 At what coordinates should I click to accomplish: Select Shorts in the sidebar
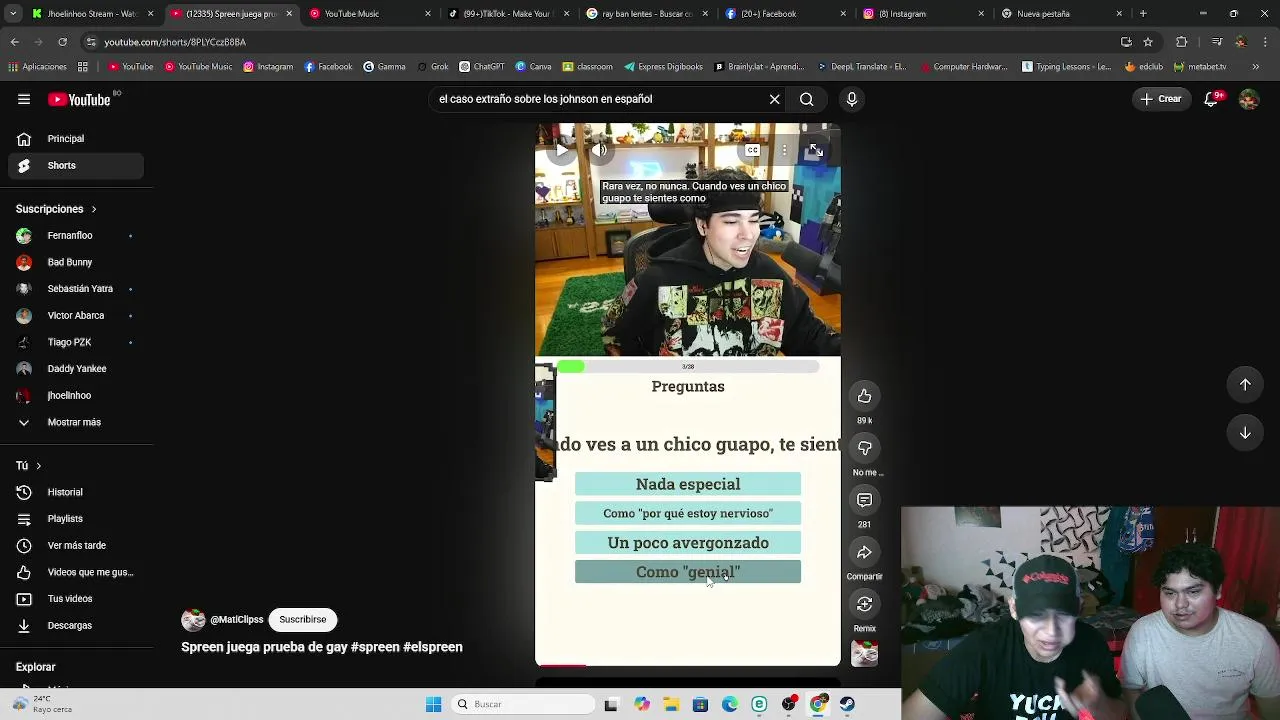tap(76, 166)
